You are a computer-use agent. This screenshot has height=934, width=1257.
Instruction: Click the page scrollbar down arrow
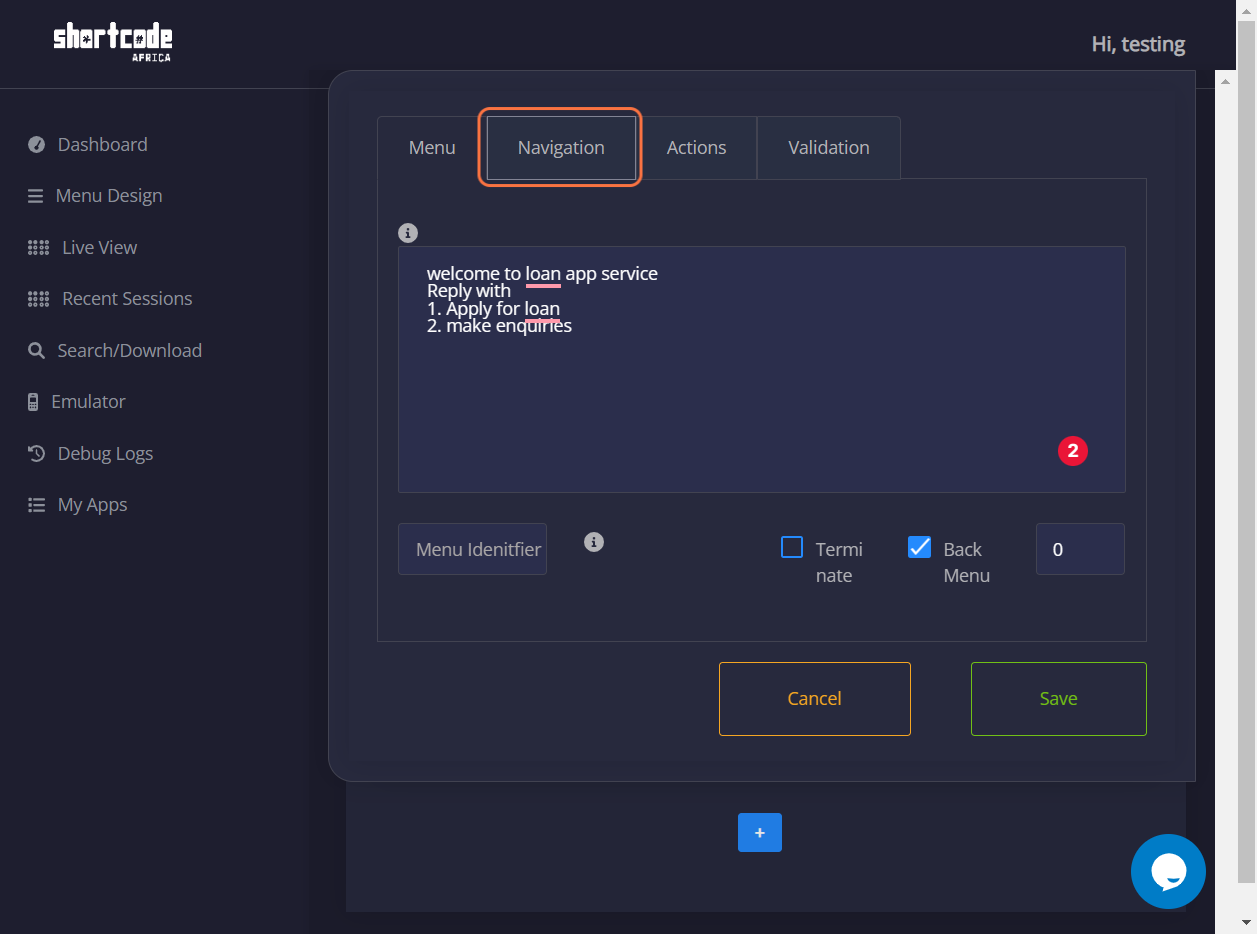(x=1248, y=922)
